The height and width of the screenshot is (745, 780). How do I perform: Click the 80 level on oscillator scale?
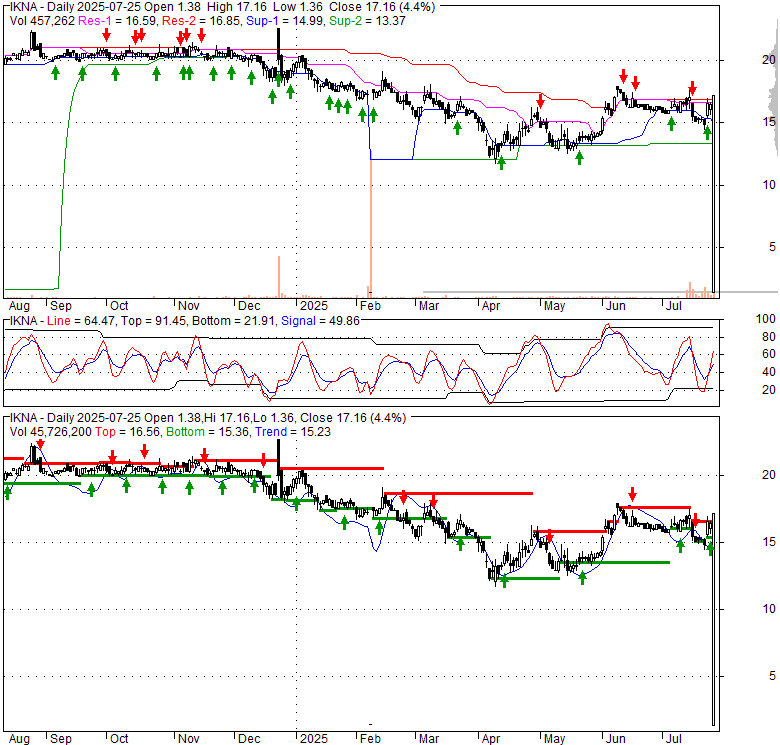766,335
